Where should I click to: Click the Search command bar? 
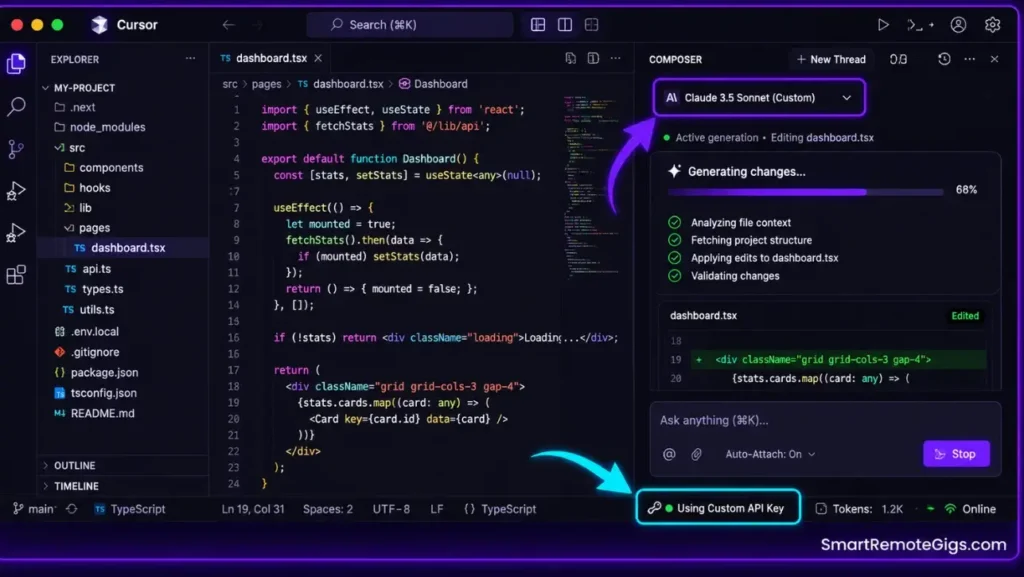(409, 25)
